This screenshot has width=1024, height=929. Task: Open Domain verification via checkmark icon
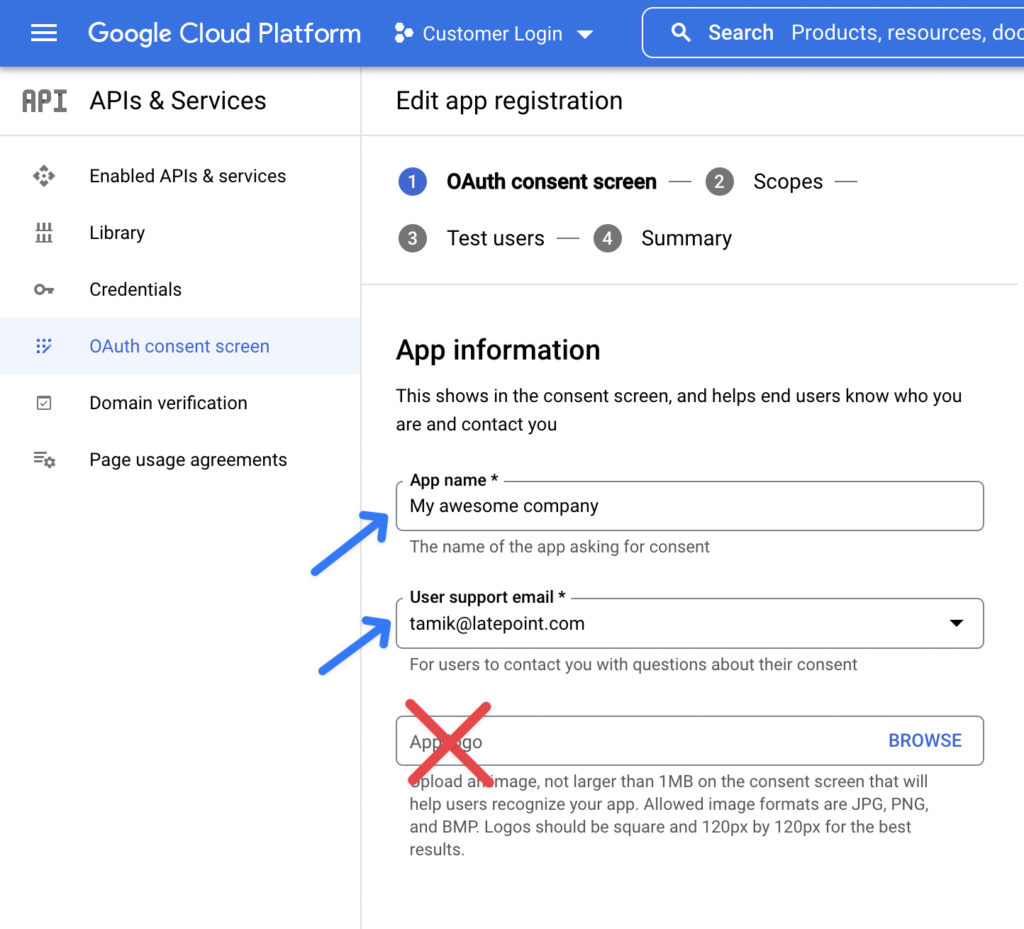[x=44, y=402]
